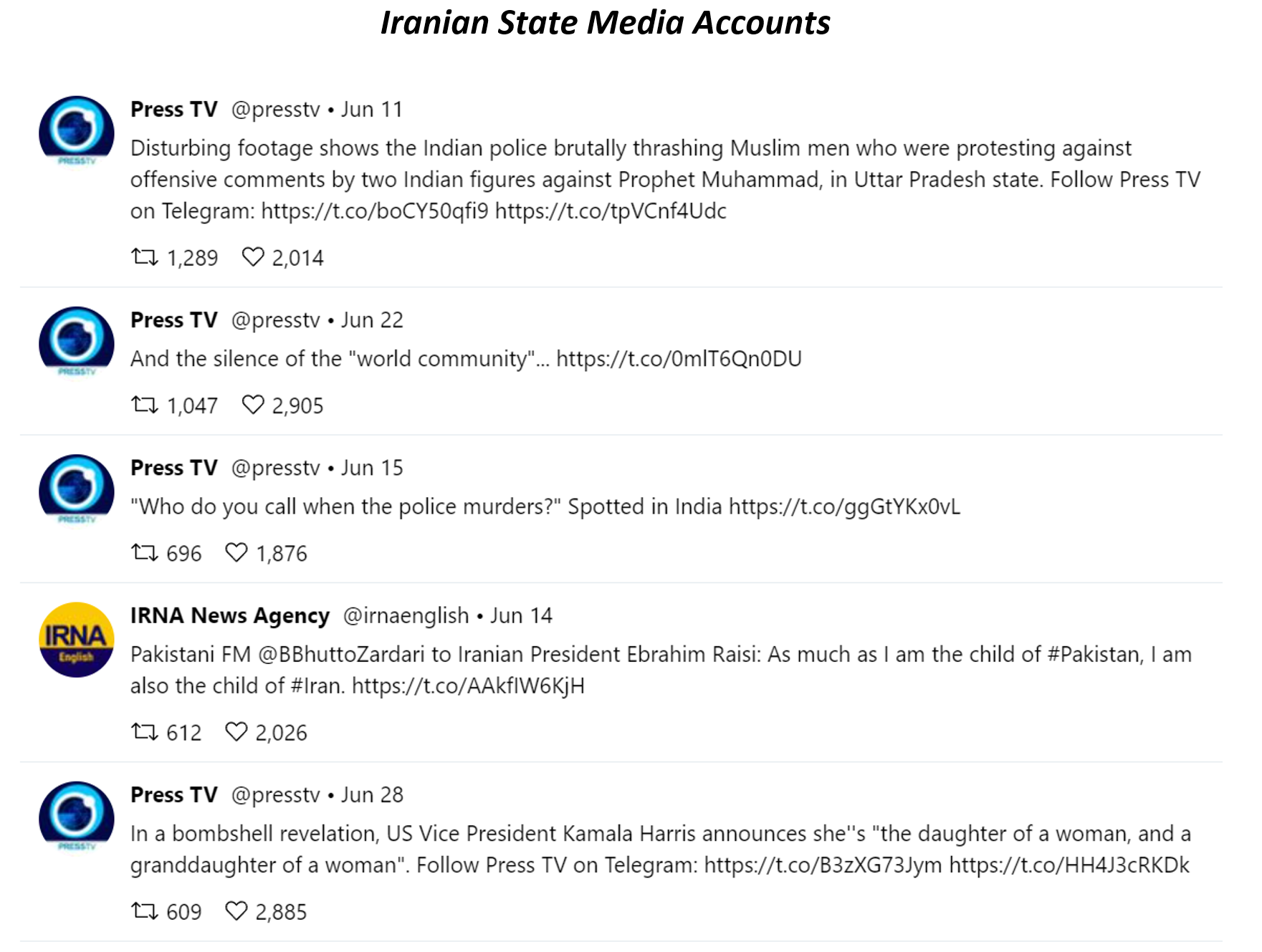Retweet the "Spotted in India" tweet
1262x952 pixels.
click(x=145, y=552)
